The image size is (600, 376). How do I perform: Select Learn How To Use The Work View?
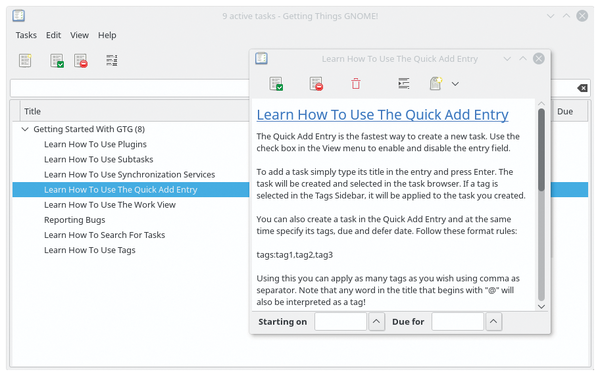tap(110, 205)
